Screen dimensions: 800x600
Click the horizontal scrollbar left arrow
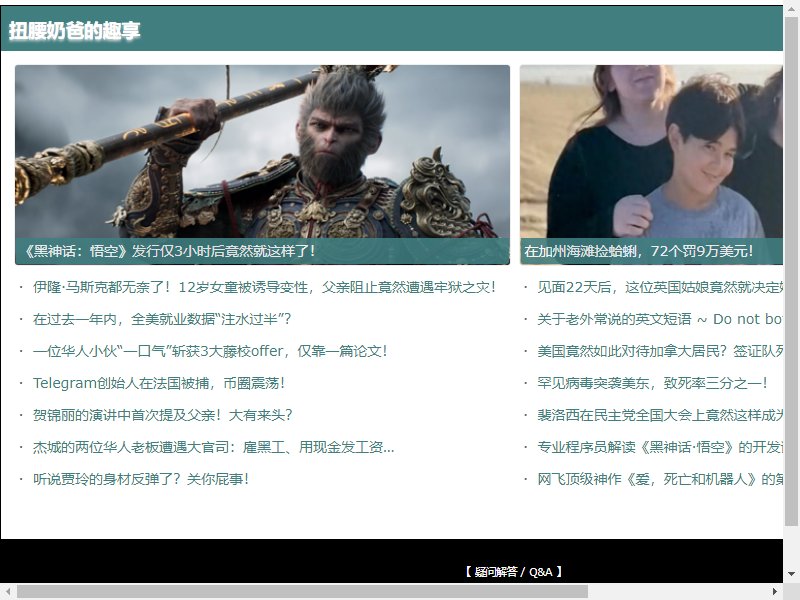[8, 592]
